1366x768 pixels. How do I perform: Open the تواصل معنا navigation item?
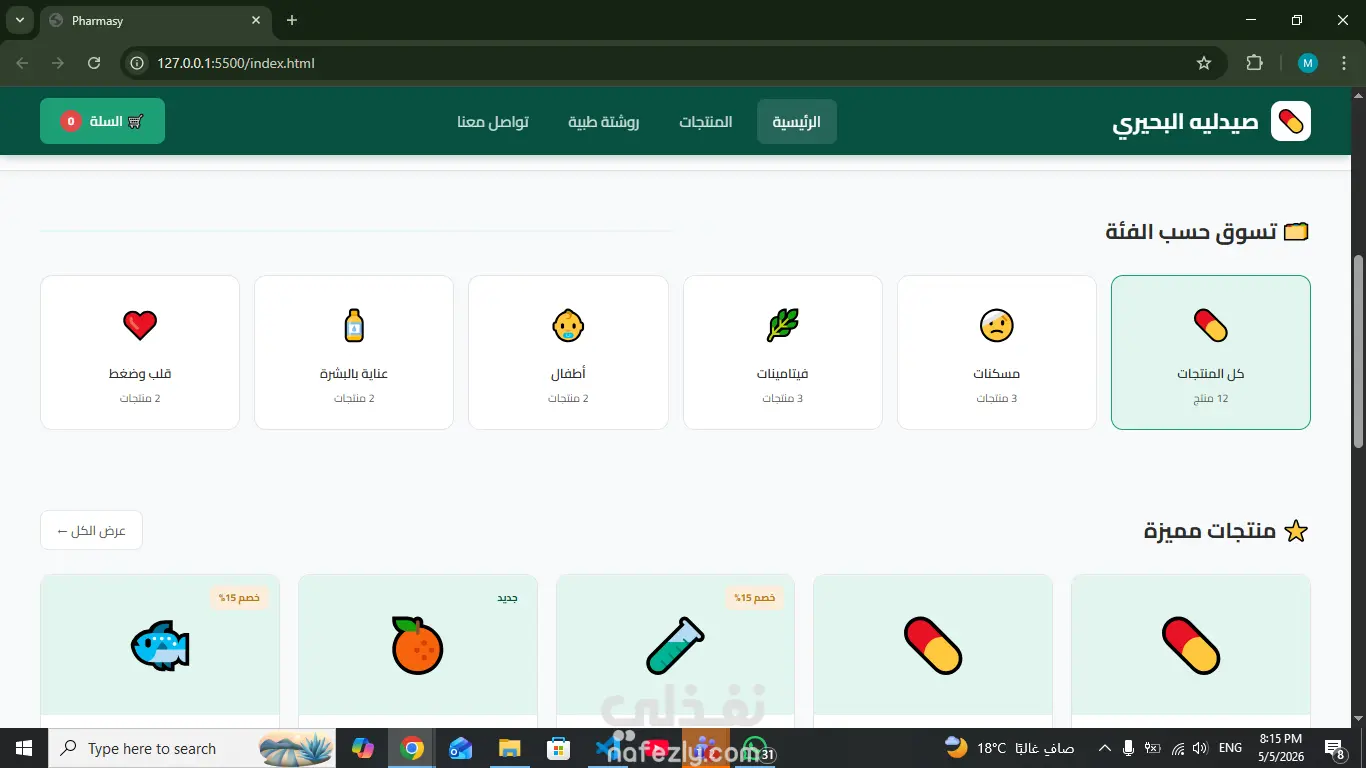pos(493,122)
